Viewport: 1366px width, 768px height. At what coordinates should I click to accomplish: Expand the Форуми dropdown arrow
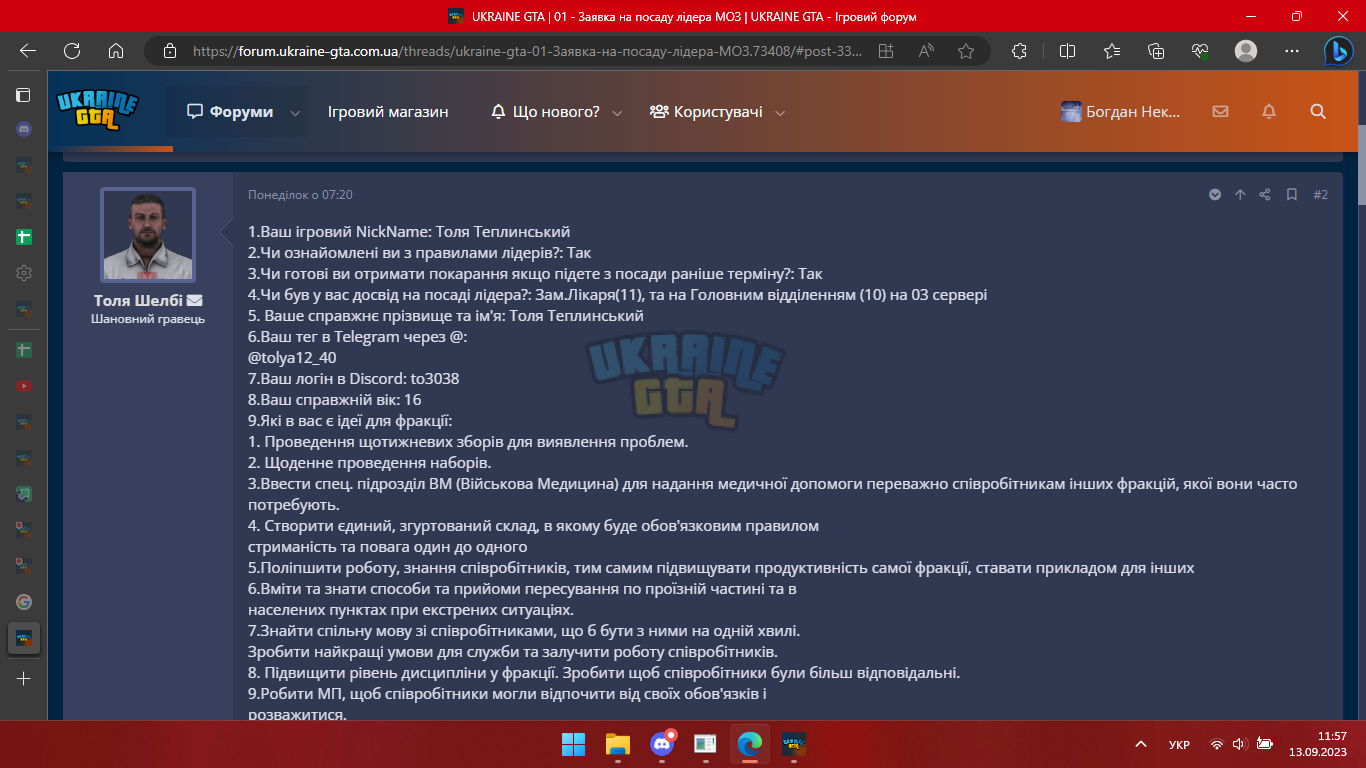295,113
